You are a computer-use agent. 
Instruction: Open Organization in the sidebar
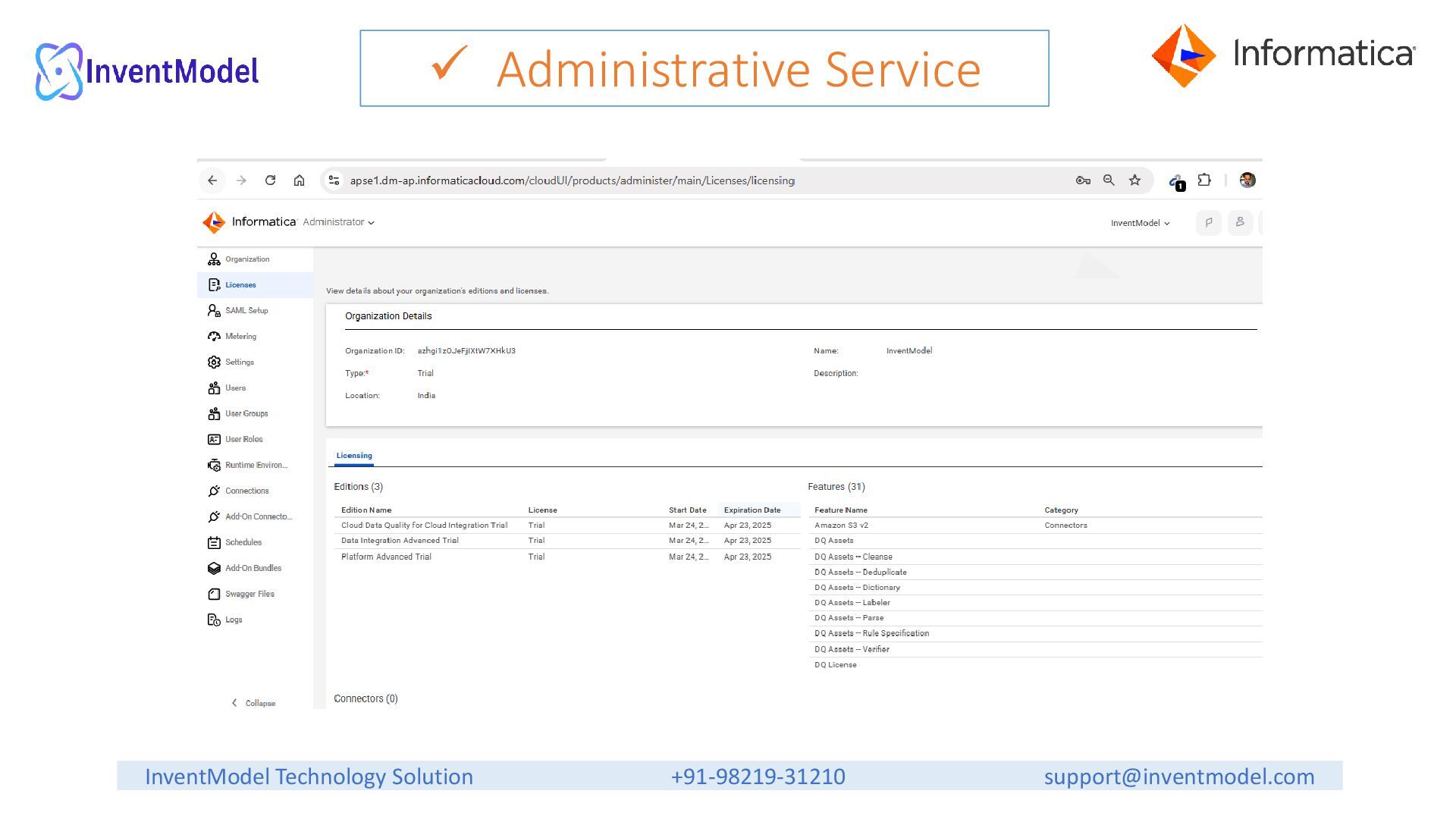point(255,259)
